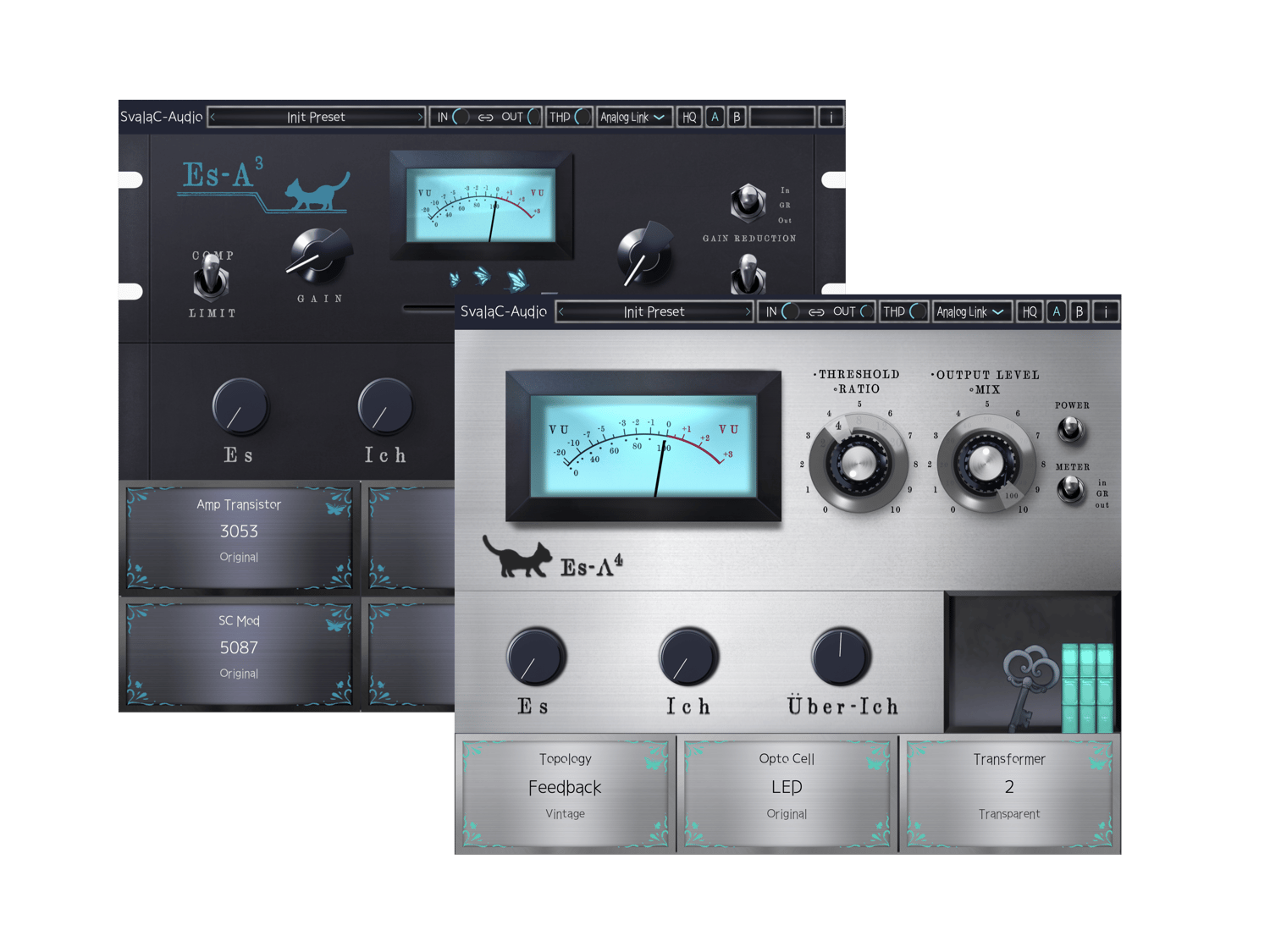
Task: Open the Opto Cell LED selector panel
Action: coord(787,794)
